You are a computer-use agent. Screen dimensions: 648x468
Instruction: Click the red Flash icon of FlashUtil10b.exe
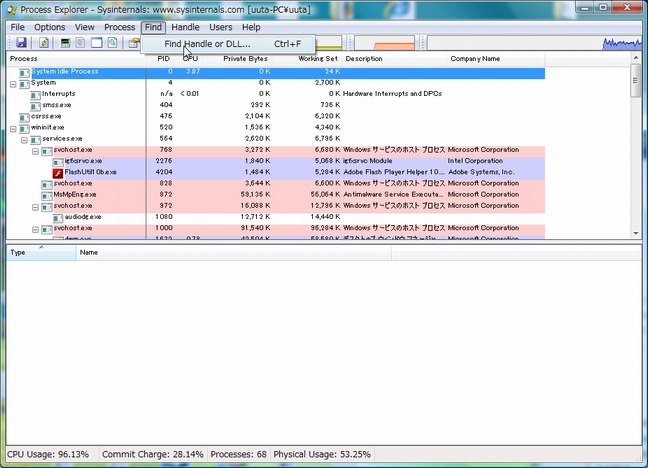[x=58, y=174]
